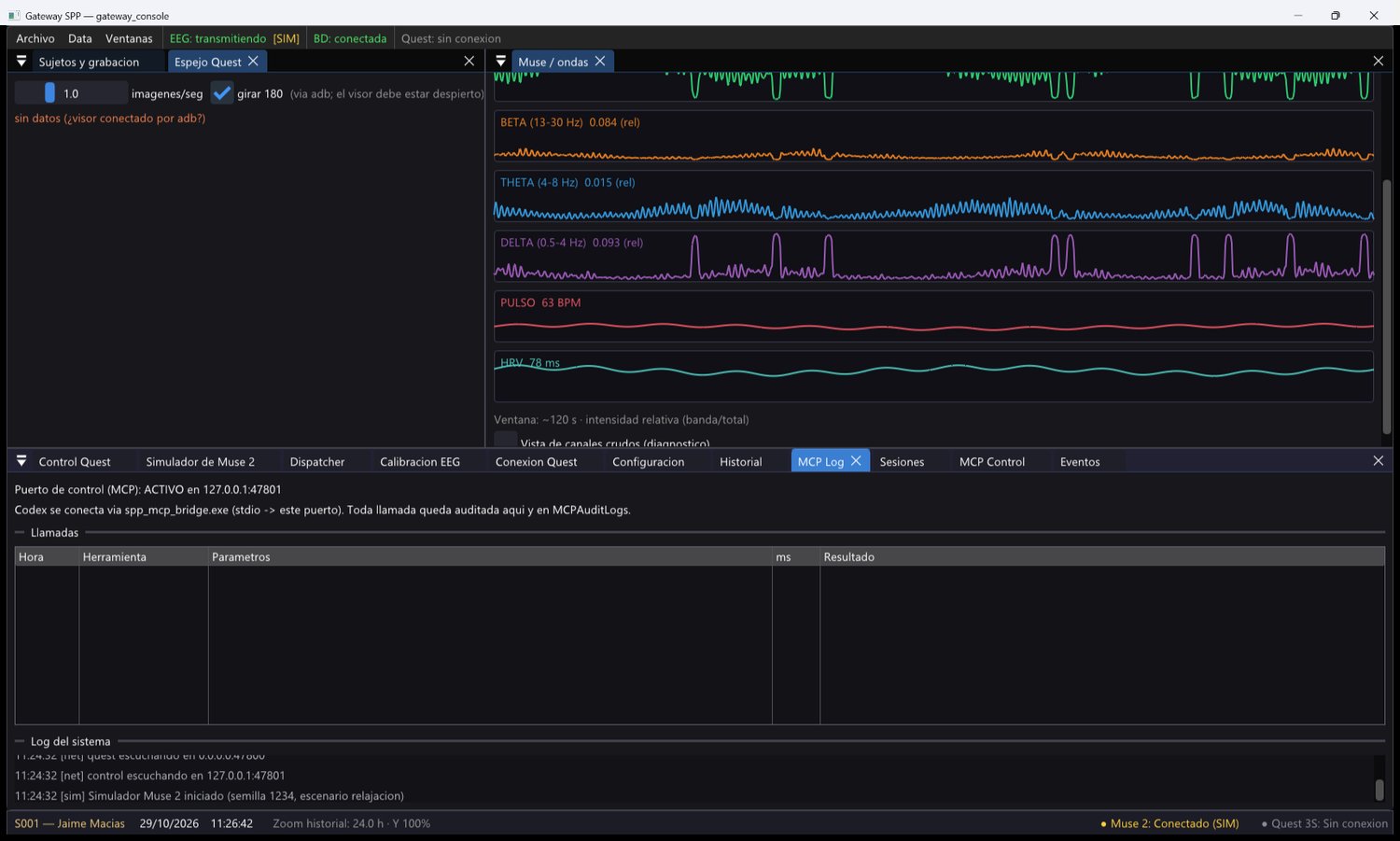Show the Historial tab
Image resolution: width=1400 pixels, height=841 pixels.
click(741, 462)
